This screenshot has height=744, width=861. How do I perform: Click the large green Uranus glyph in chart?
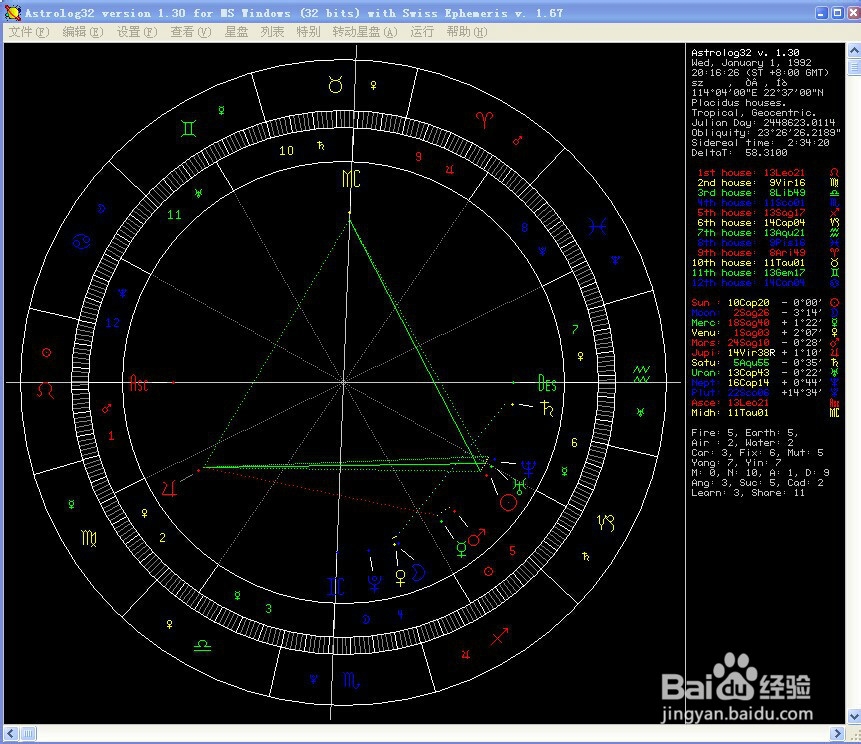point(519,485)
